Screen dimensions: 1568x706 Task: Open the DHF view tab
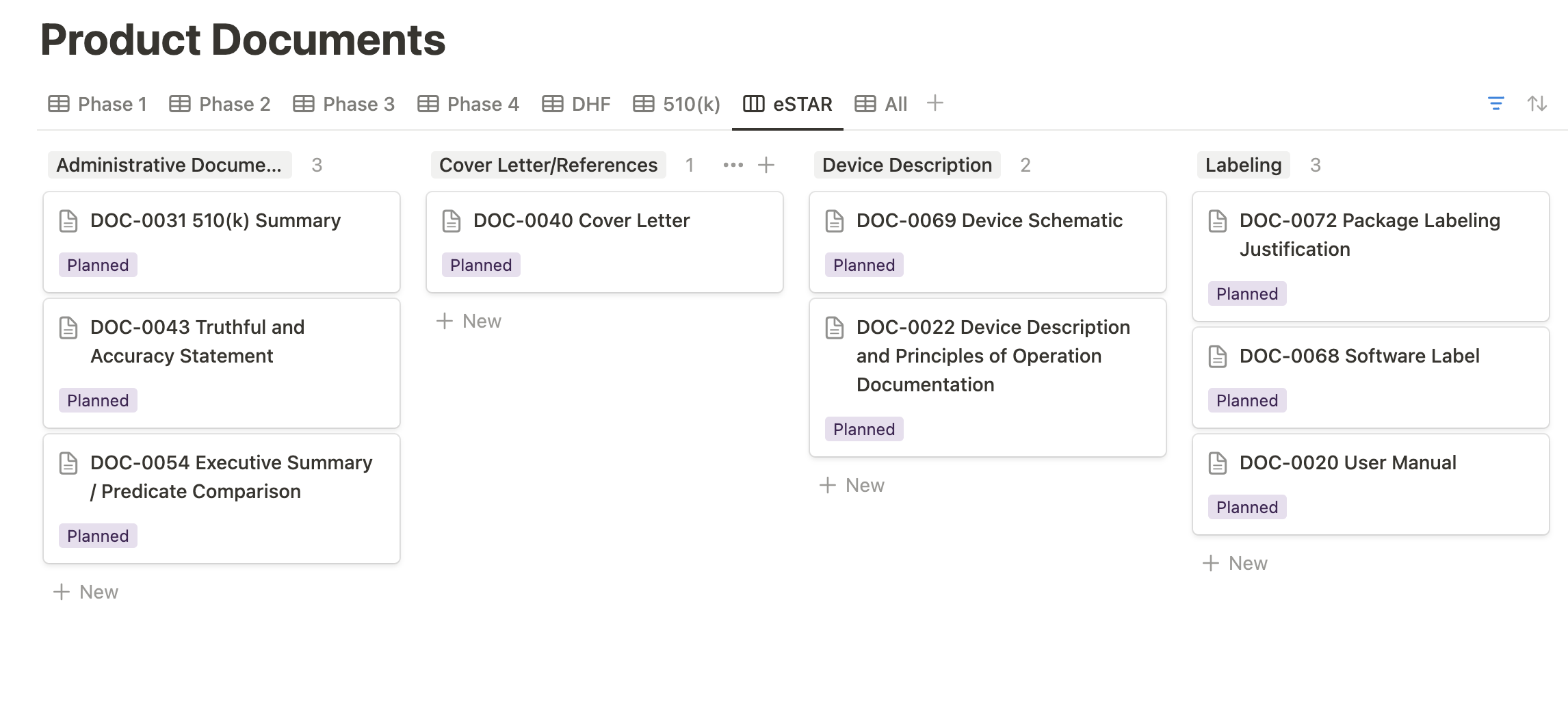(x=576, y=104)
